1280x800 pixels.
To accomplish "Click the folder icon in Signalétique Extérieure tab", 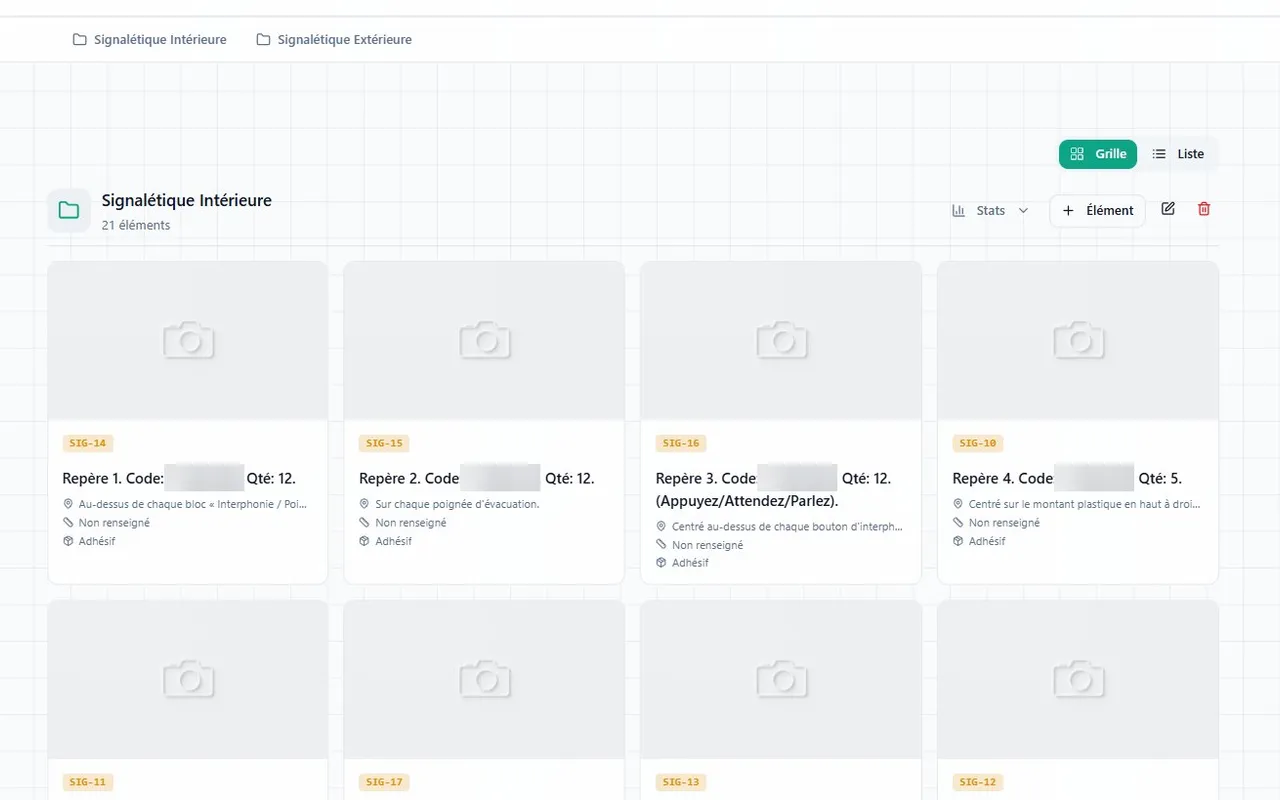I will [263, 40].
